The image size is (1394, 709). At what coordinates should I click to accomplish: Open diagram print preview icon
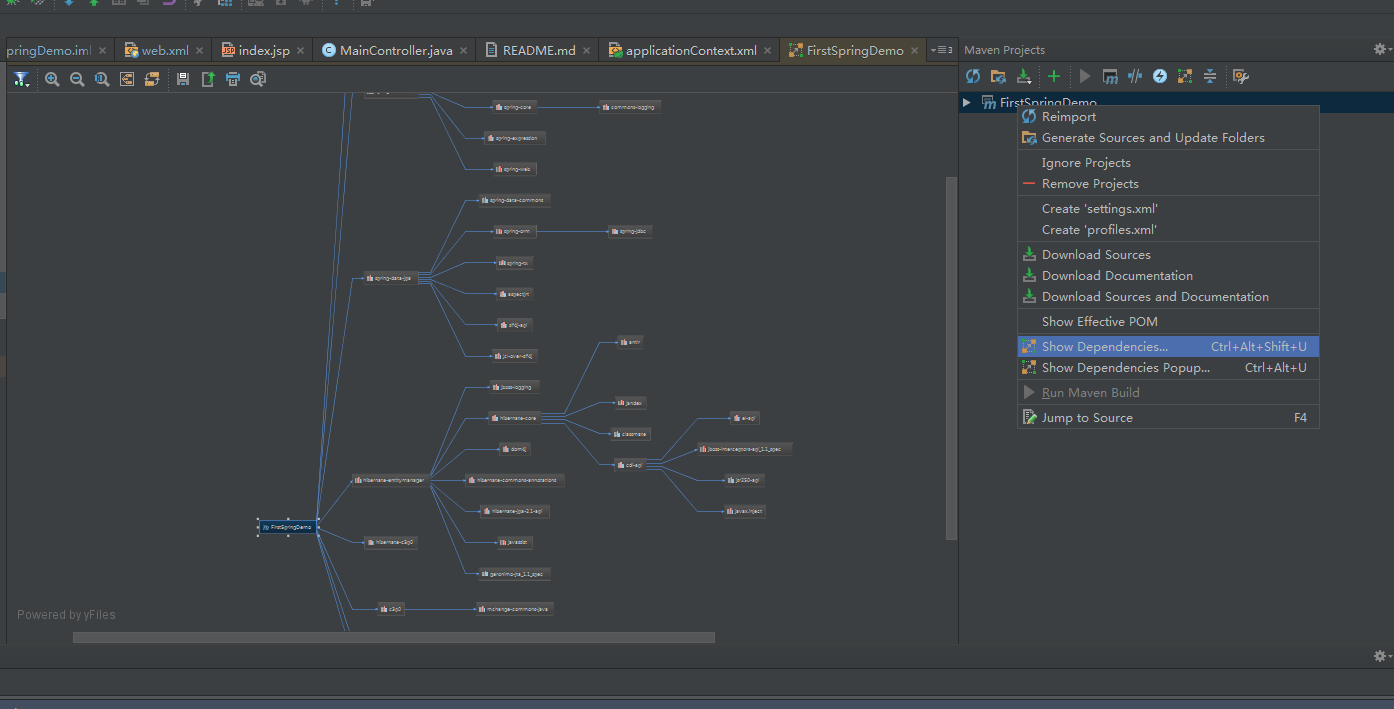258,79
